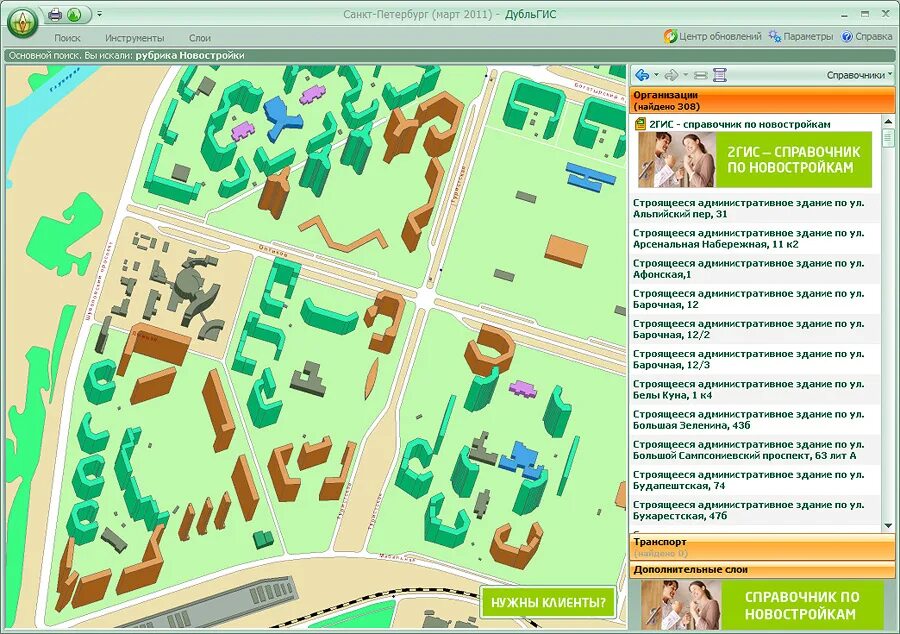Close the ДубльГИС window
The image size is (900, 634).
tap(885, 14)
